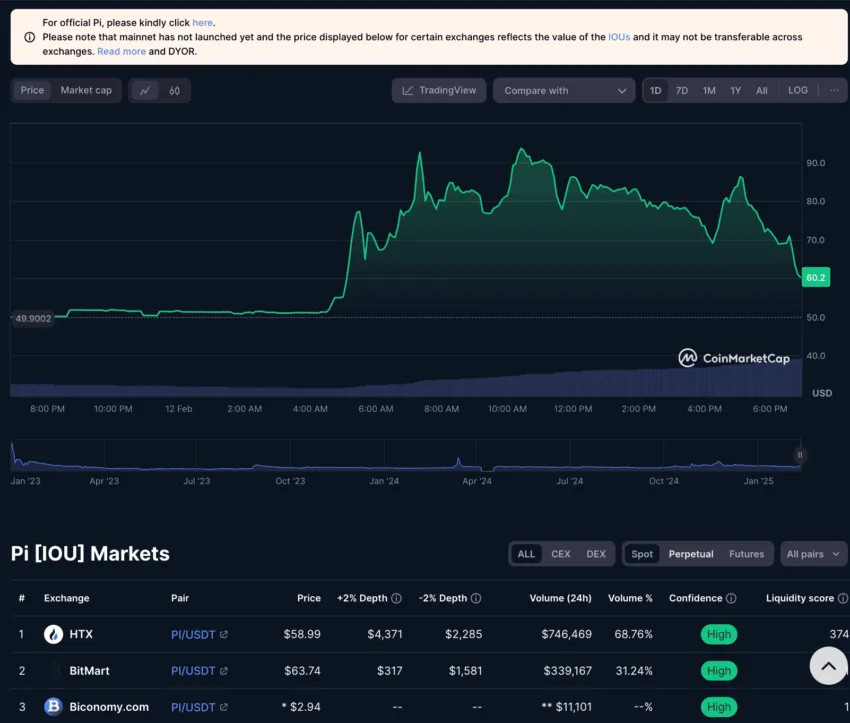Viewport: 850px width, 723px height.
Task: Sort by the Volume (24h) column header
Action: click(x=560, y=599)
